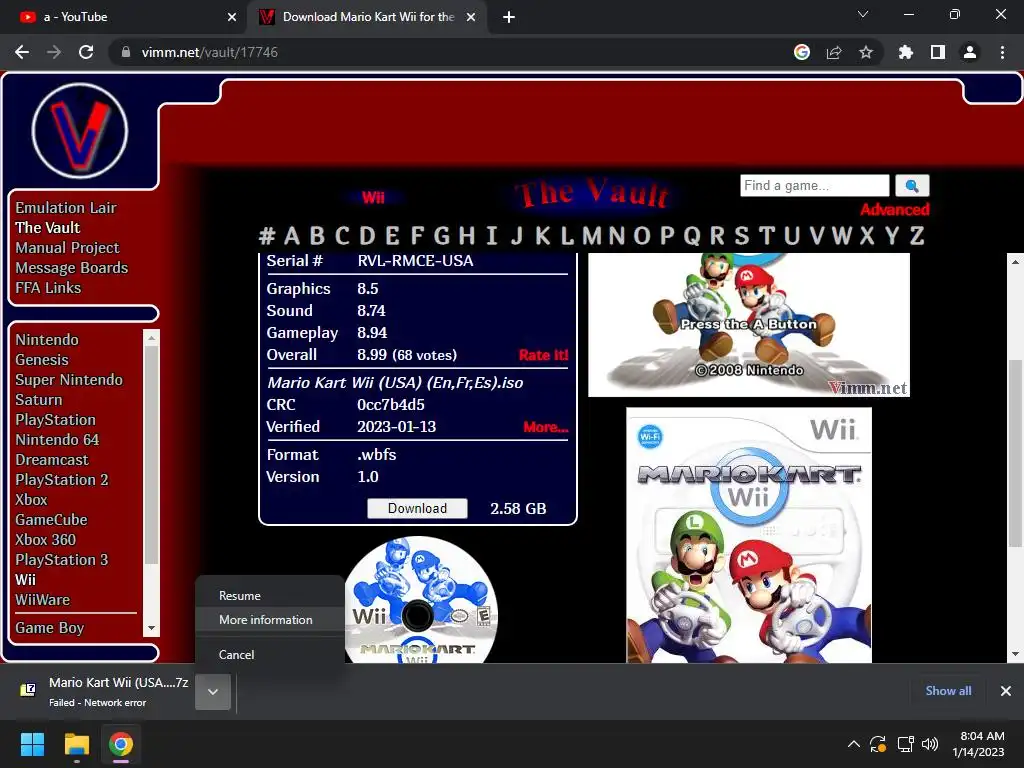
Task: Go back with browser back arrow
Action: tap(22, 52)
